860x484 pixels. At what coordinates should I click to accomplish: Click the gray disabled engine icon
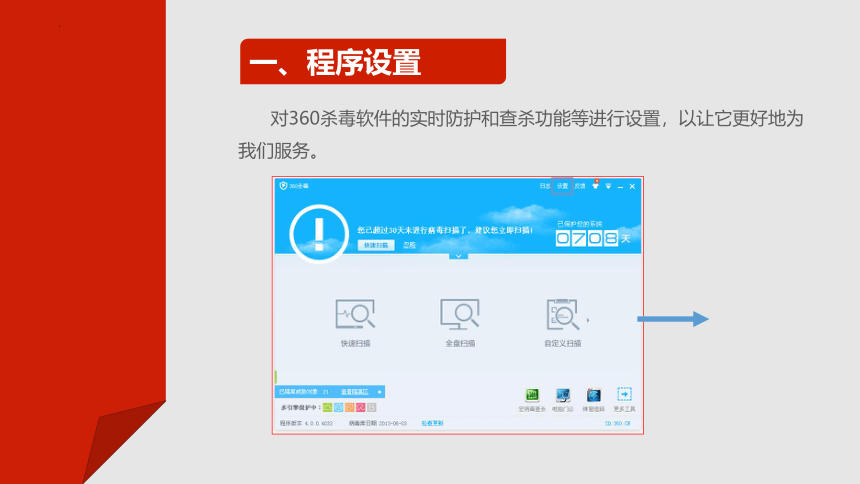coord(371,407)
